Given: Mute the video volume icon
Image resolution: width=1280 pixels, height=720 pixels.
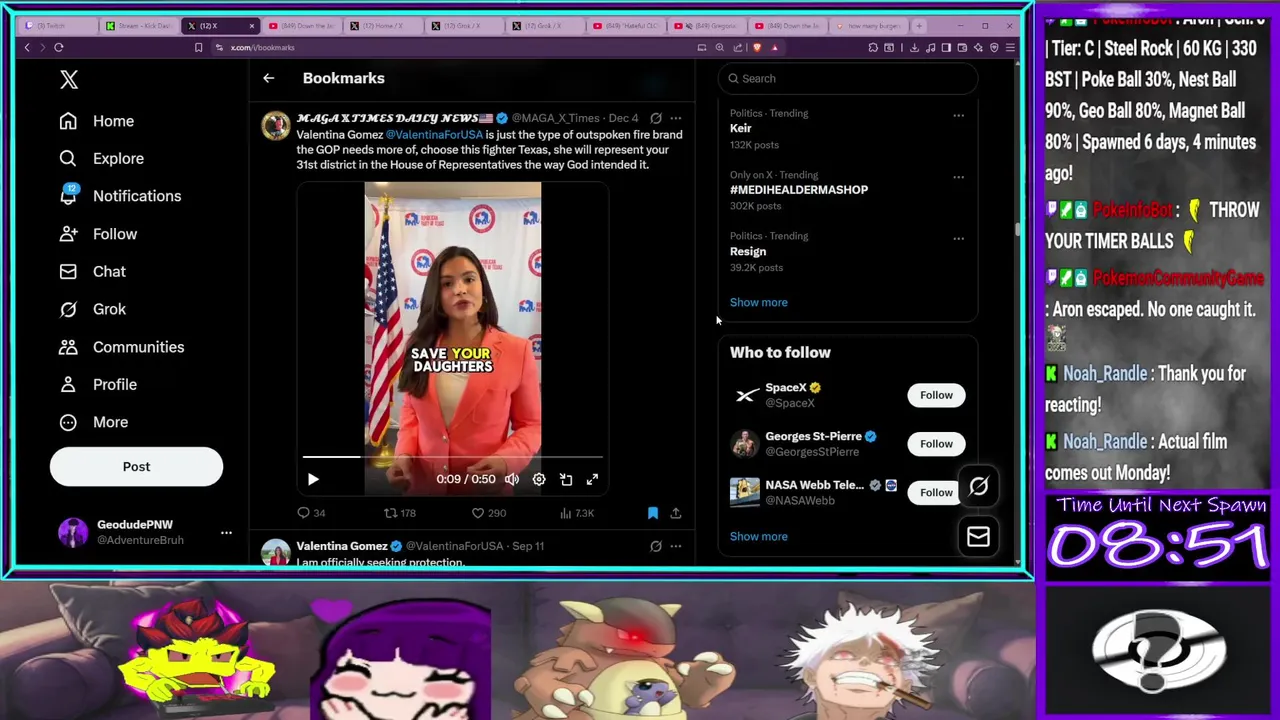Looking at the screenshot, I should click(x=512, y=479).
